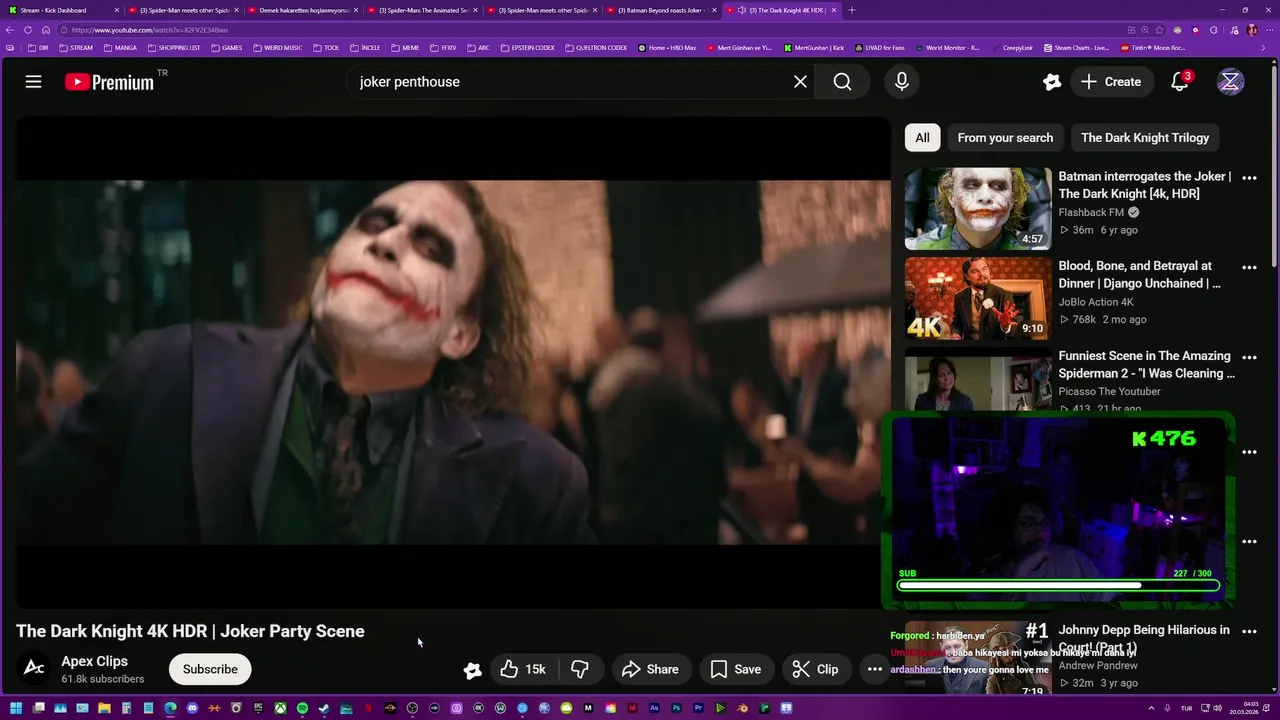Viewport: 1280px width, 720px height.
Task: Open options for the Django Unchained video
Action: (x=1249, y=268)
